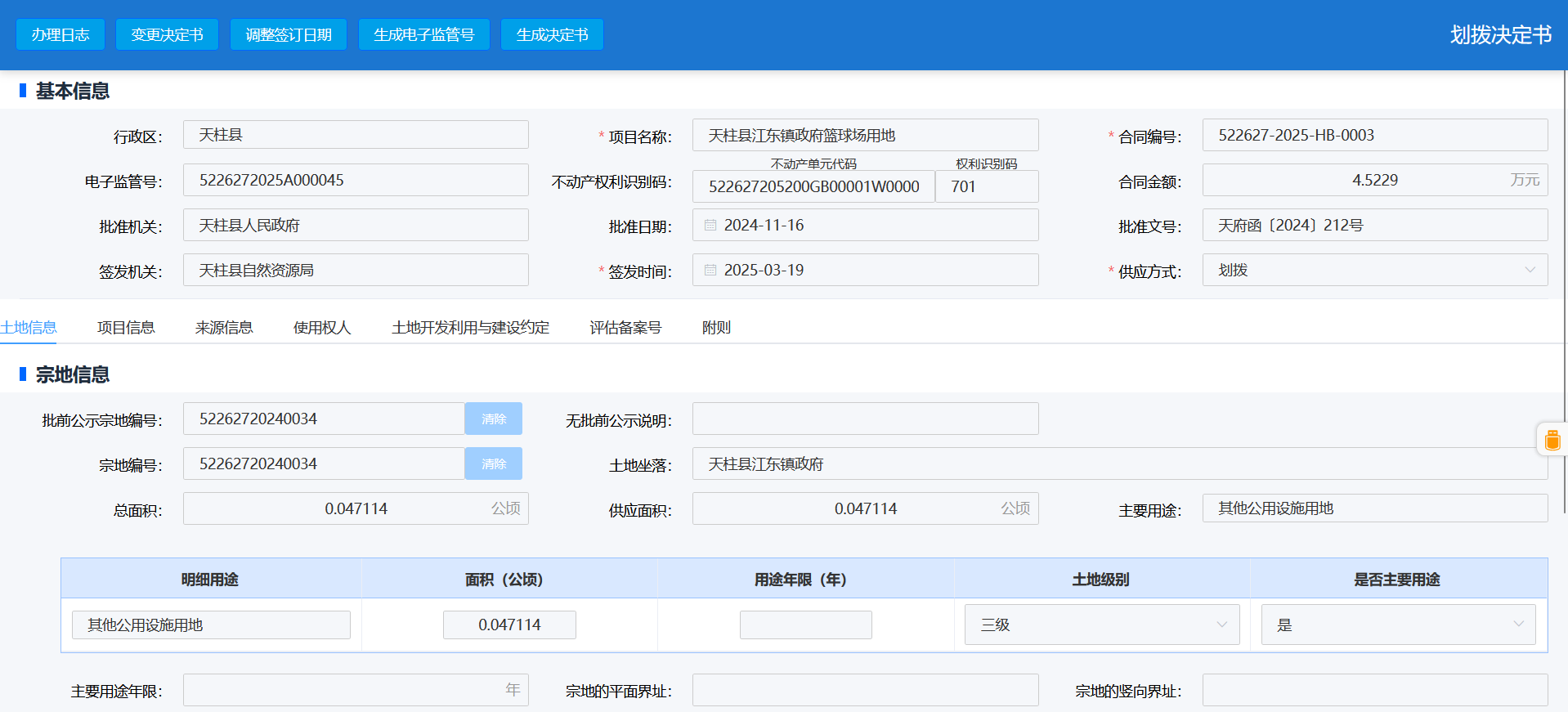Select the 附则 tab
1568x712 pixels.
[x=716, y=327]
